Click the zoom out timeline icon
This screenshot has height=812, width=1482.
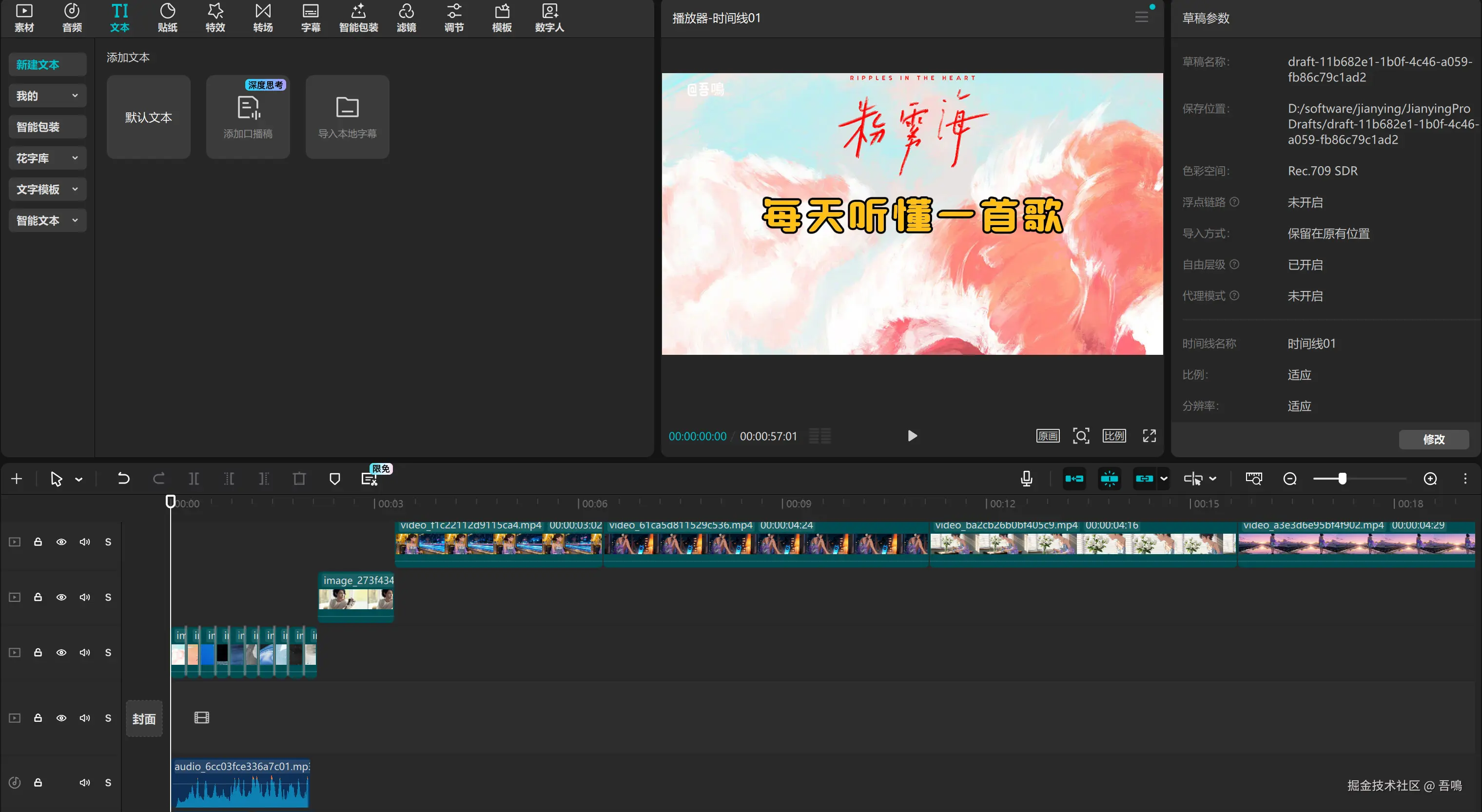tap(1289, 479)
